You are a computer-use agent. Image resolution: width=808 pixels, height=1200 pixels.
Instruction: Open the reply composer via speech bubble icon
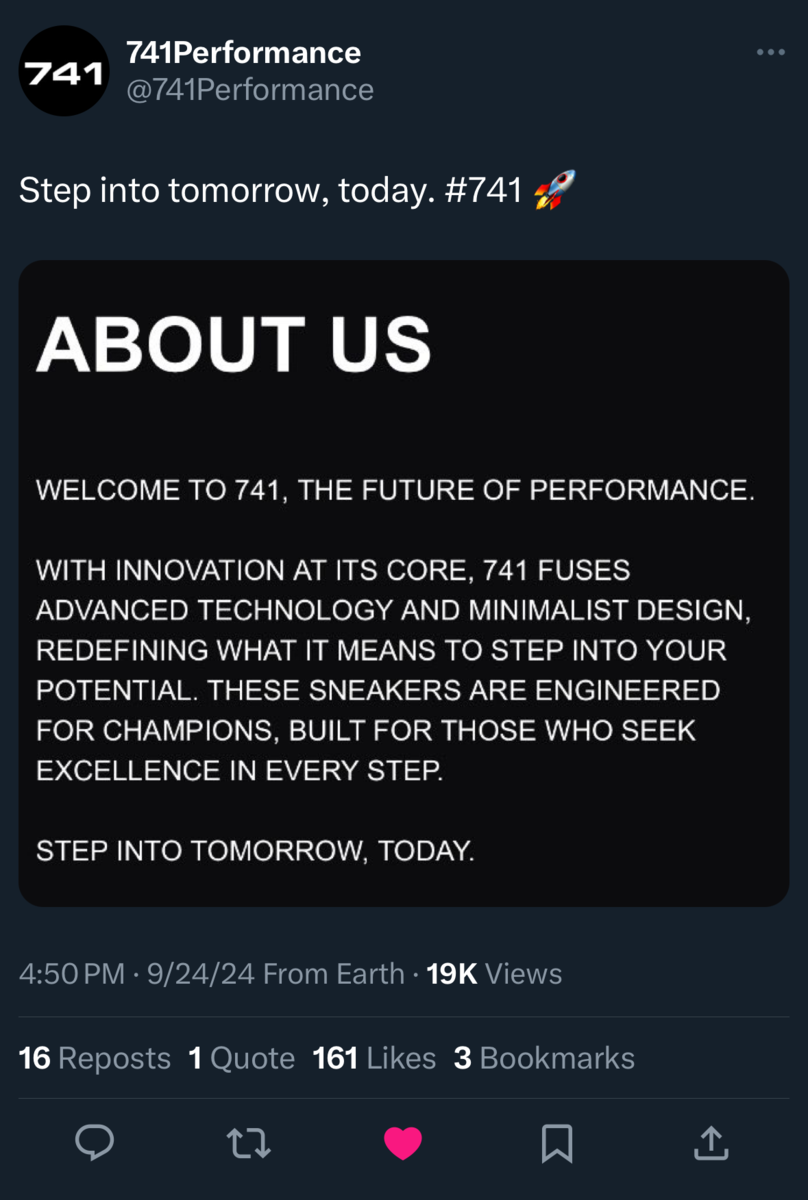point(95,1143)
